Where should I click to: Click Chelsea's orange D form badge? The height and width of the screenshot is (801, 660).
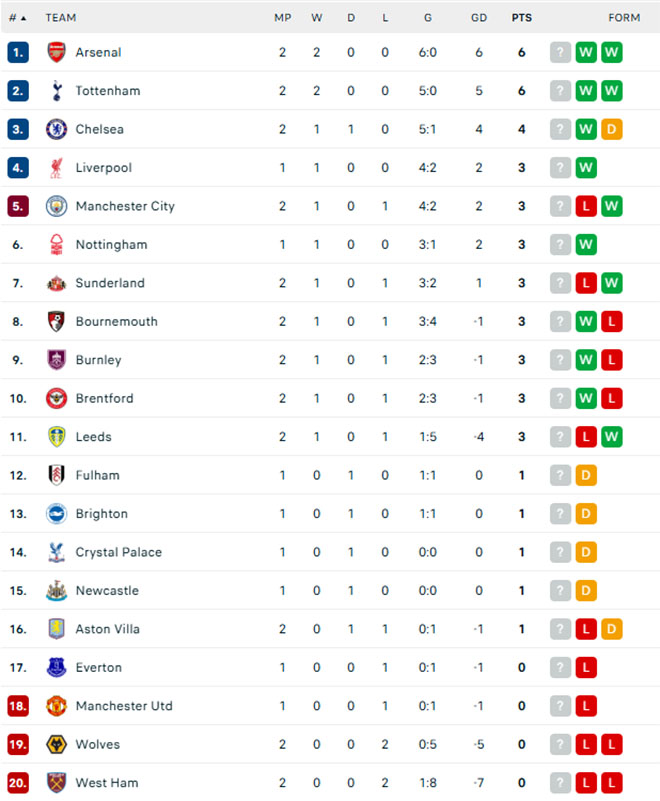(x=611, y=129)
